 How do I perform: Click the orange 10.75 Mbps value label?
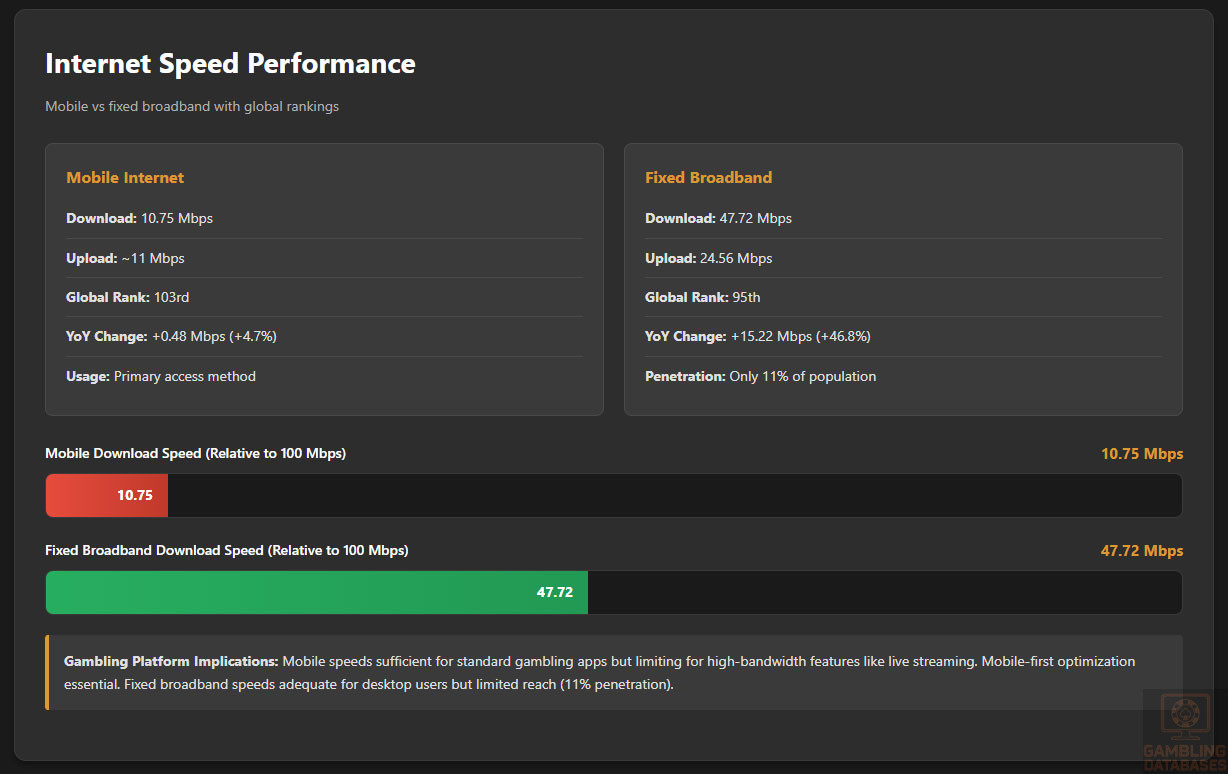[1141, 454]
